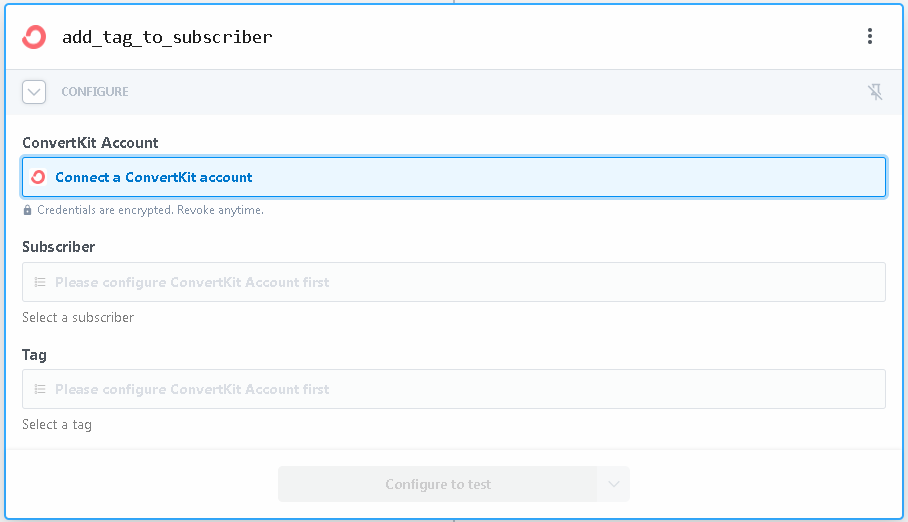Image resolution: width=908 pixels, height=522 pixels.
Task: Click 'Credentials are encrypted' note text
Action: pyautogui.click(x=151, y=210)
